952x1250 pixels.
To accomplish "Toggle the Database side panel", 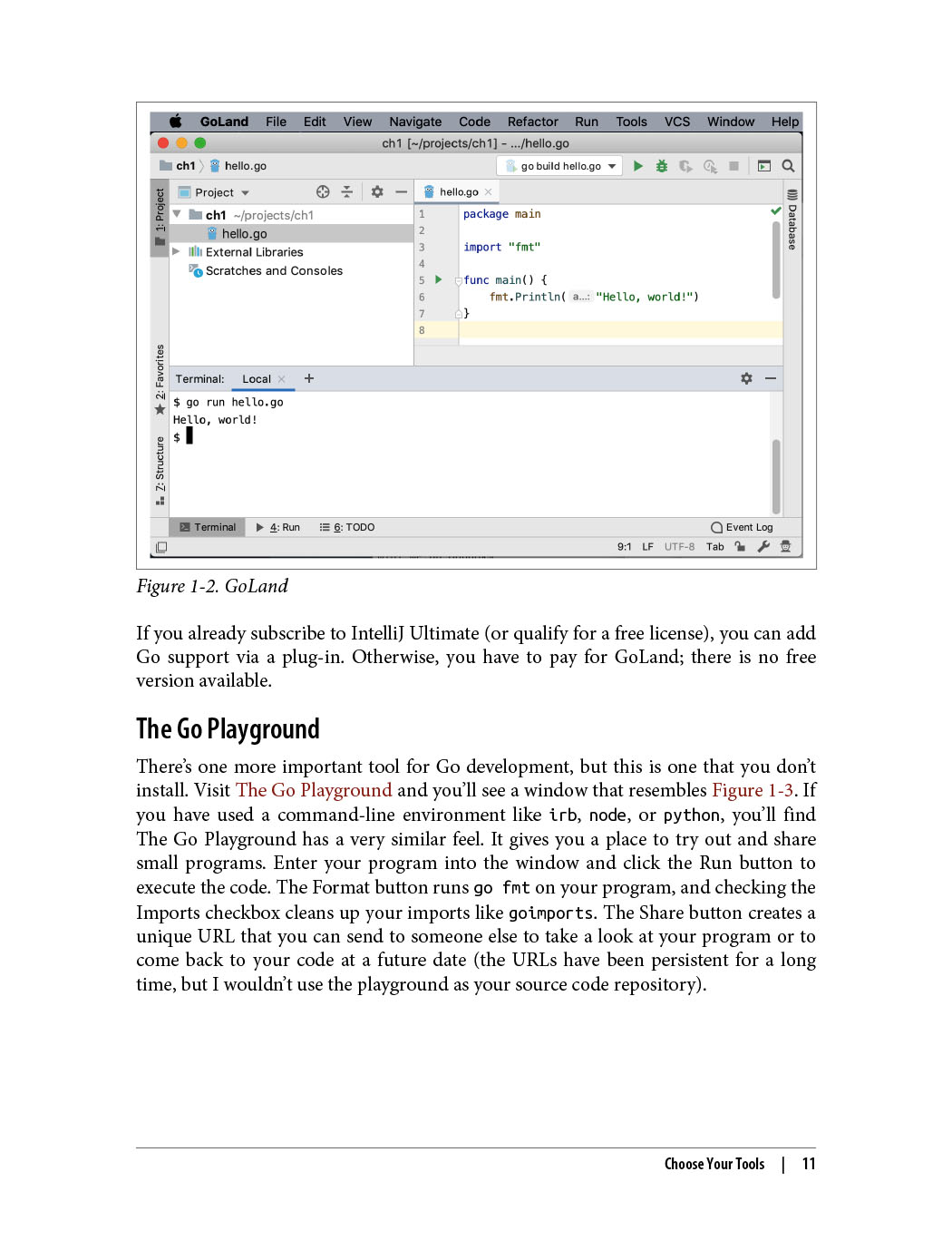I will (x=792, y=220).
